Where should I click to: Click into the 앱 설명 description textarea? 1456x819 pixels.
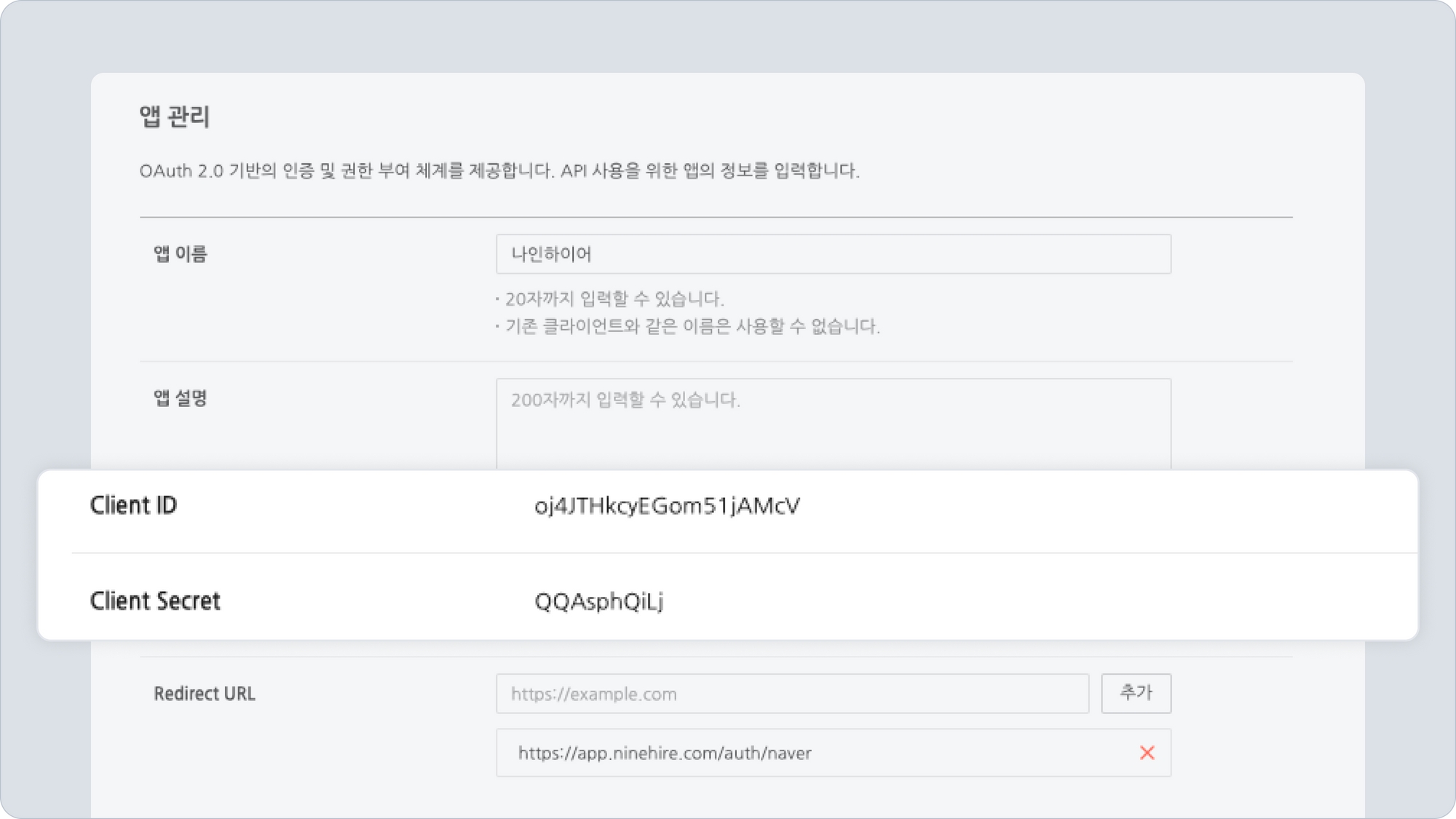(x=833, y=426)
